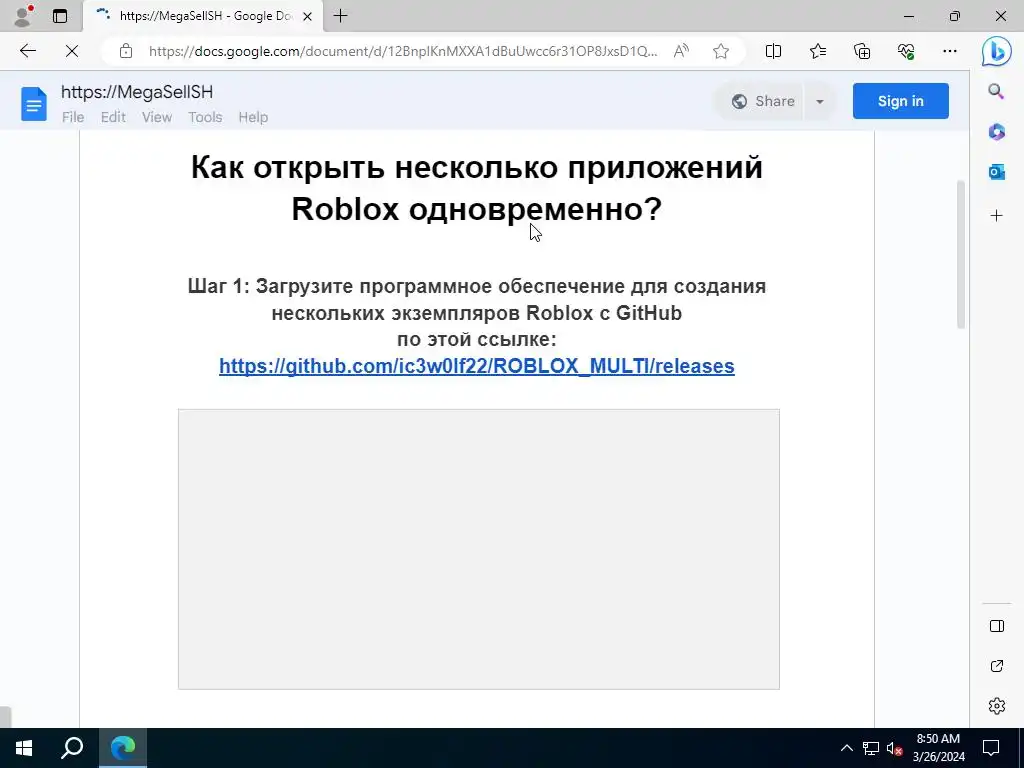
Task: Toggle sidebar panel layout icon
Action: pos(997,626)
